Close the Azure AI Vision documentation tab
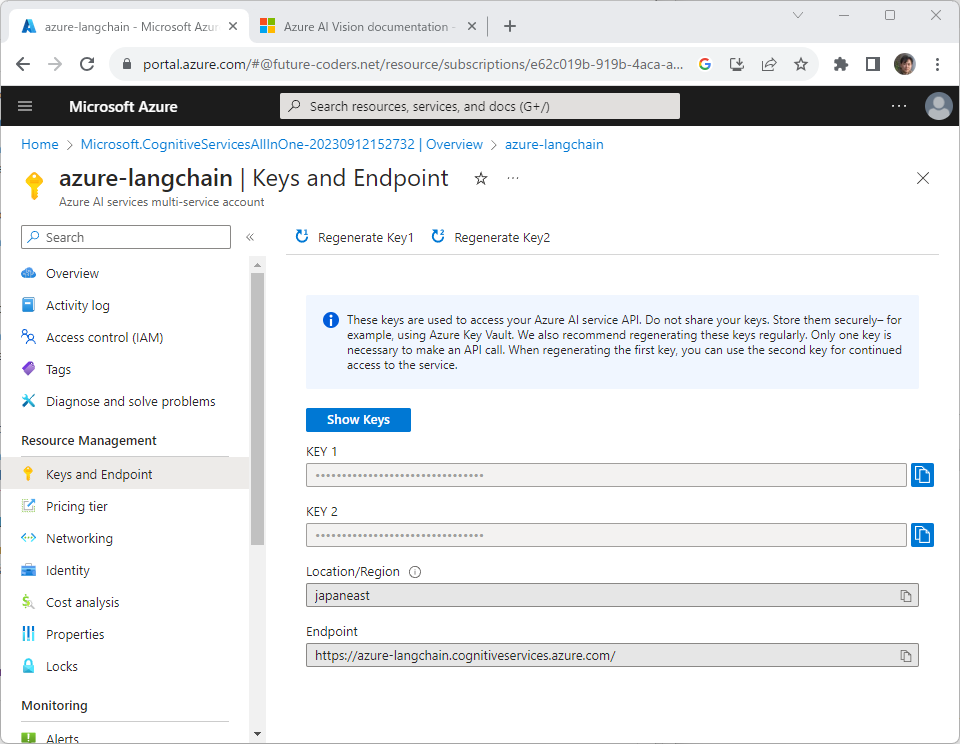The image size is (960, 744). 472,26
